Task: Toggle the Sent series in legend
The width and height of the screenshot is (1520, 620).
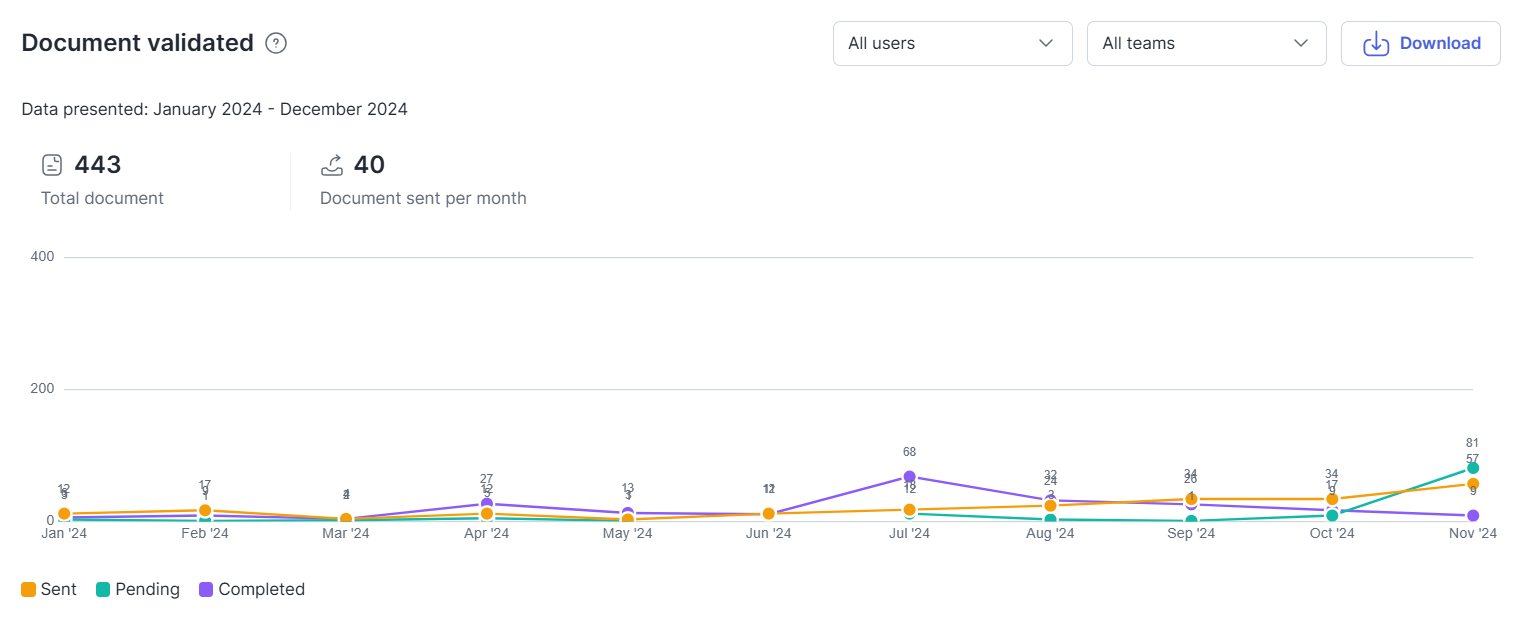Action: [58, 589]
